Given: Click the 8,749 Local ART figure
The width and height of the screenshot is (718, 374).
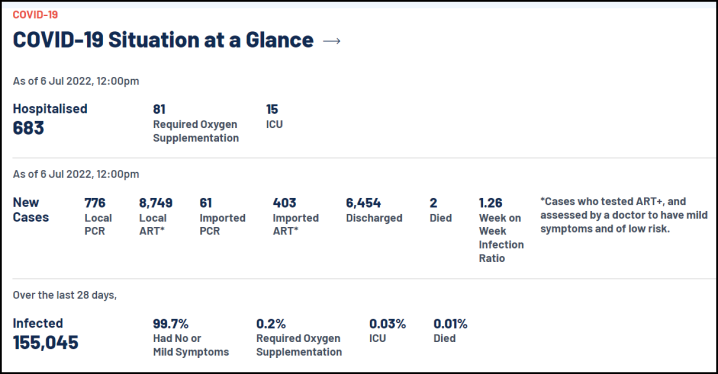Looking at the screenshot, I should (x=156, y=217).
